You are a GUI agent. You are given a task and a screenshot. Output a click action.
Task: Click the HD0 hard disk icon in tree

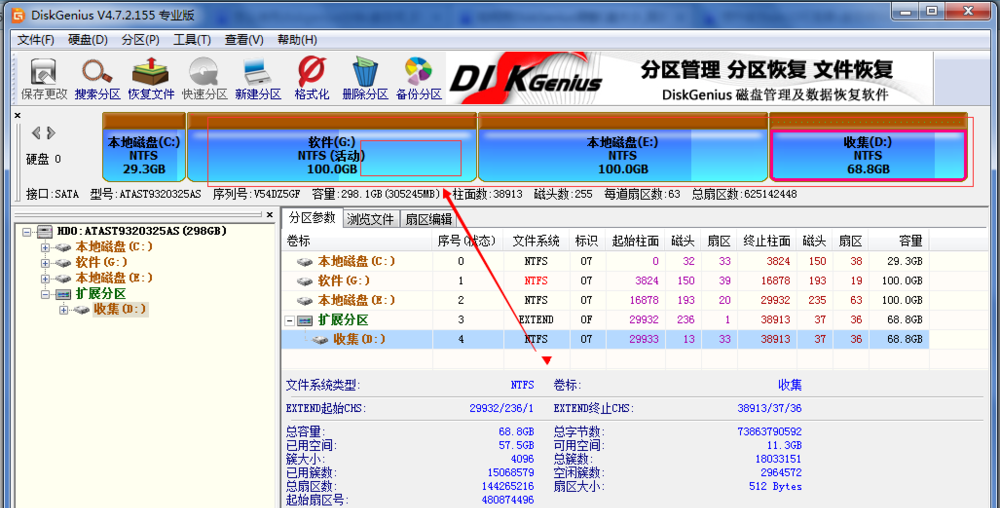pos(45,231)
